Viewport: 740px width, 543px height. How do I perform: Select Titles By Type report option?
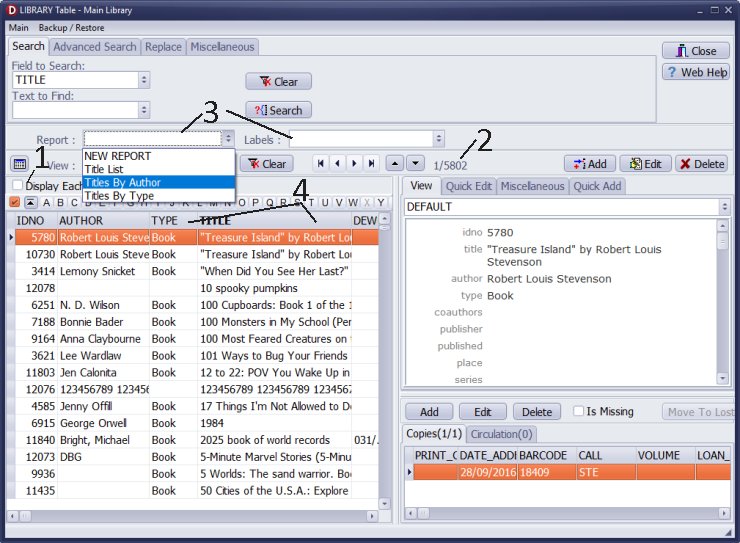pyautogui.click(x=118, y=196)
